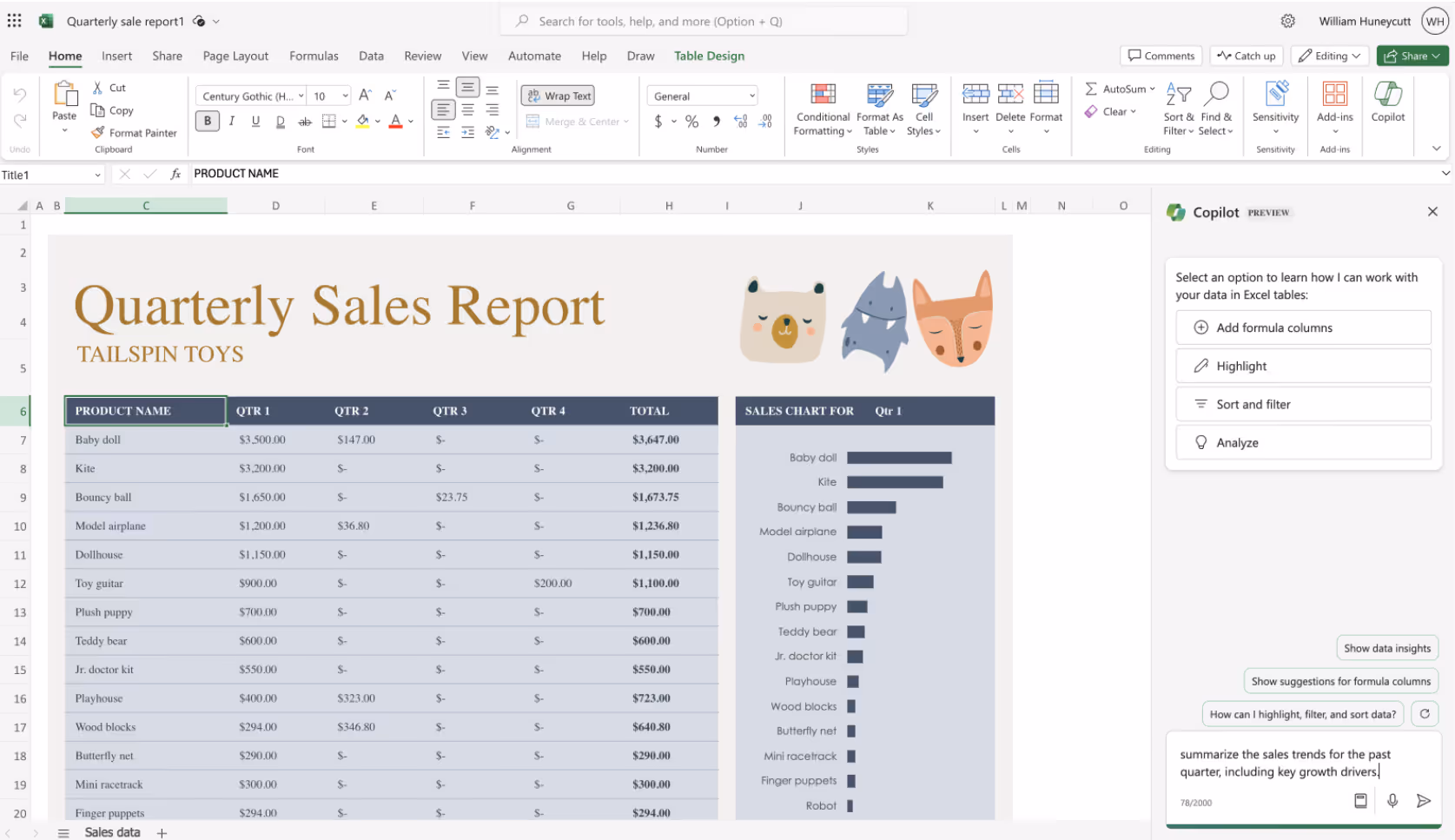
Task: Increase font size icon
Action: coord(366,96)
